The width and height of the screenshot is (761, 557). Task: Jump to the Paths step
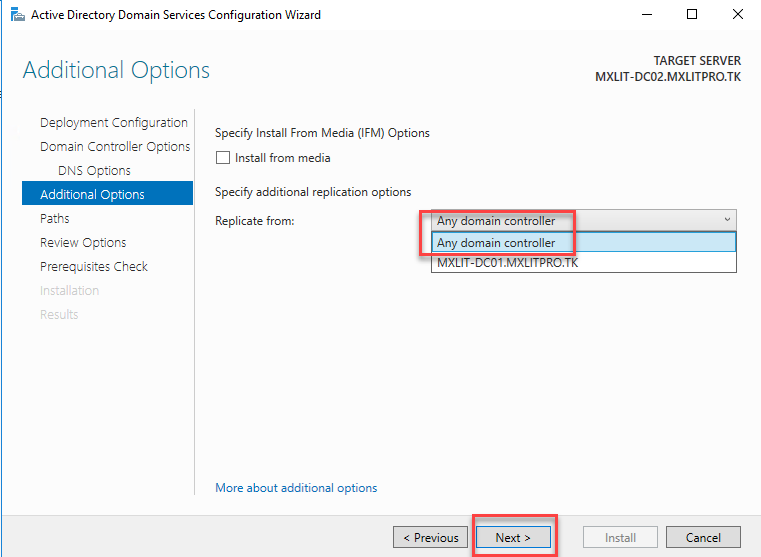(55, 219)
